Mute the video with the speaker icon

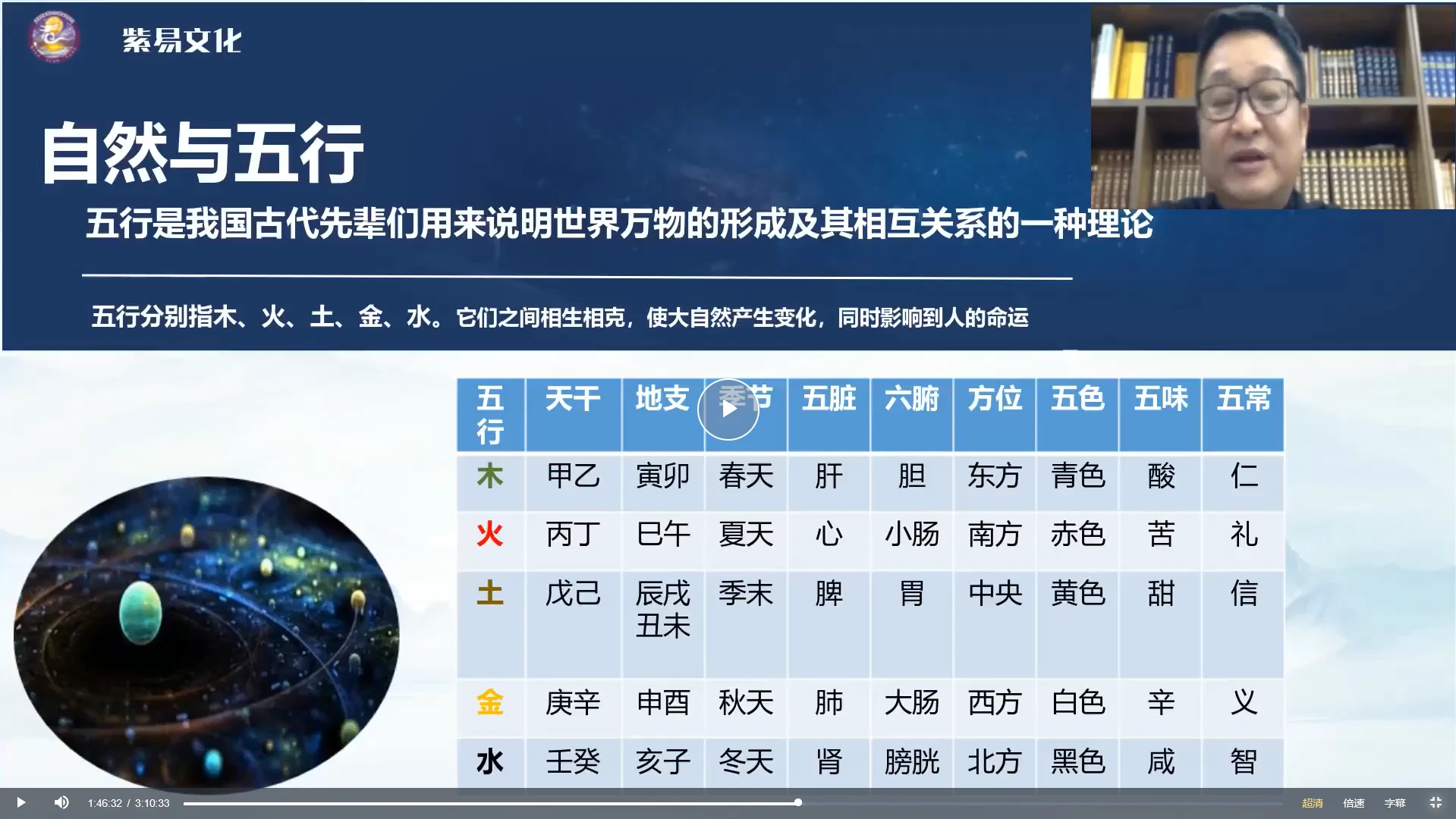[x=61, y=802]
